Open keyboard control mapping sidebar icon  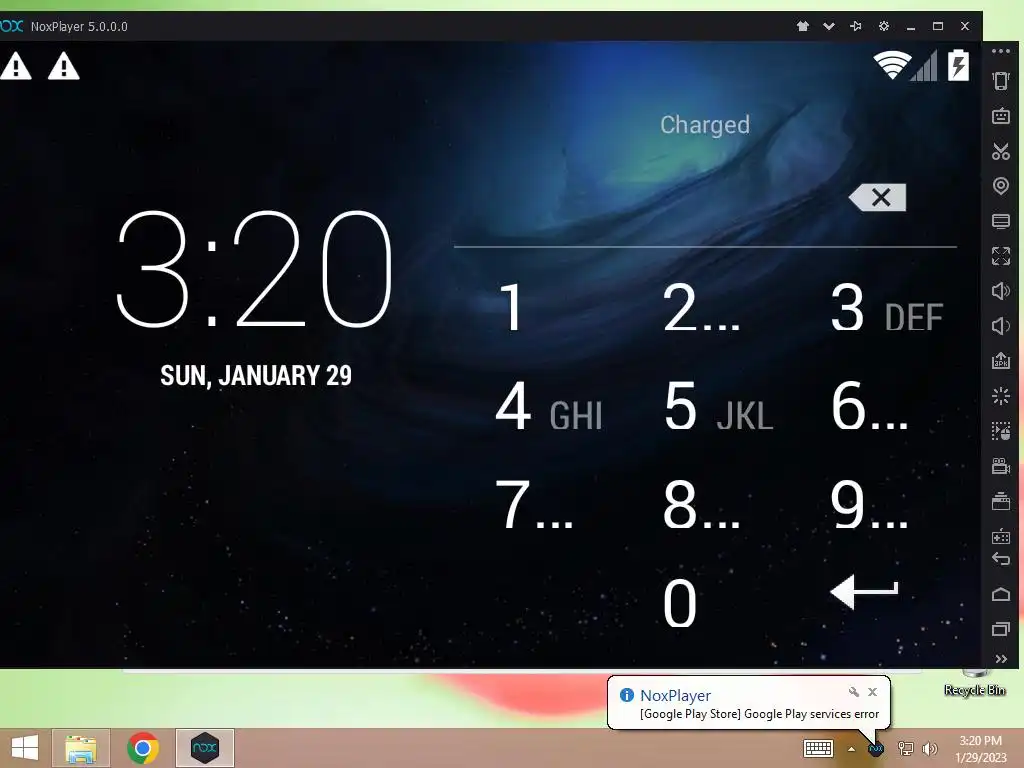pos(1000,116)
